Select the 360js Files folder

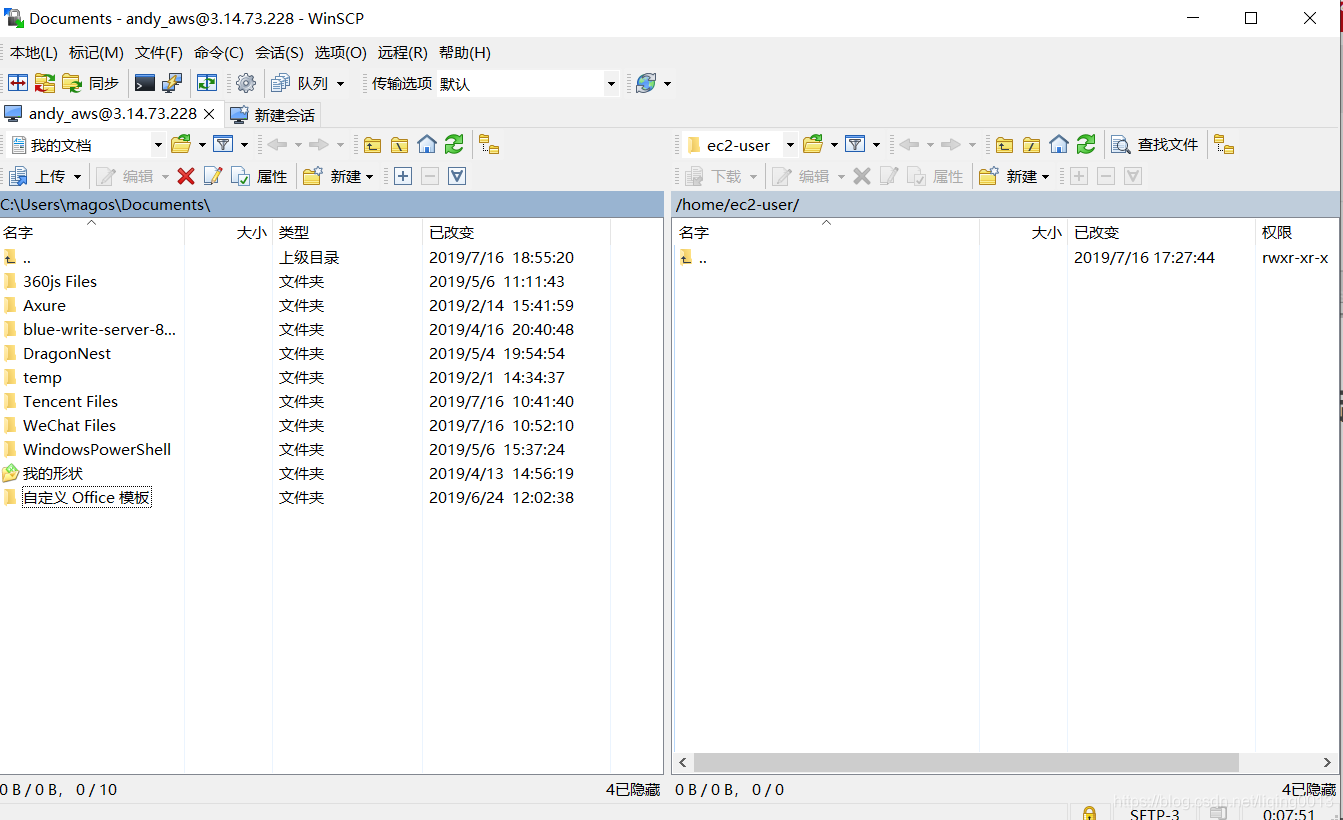point(60,281)
